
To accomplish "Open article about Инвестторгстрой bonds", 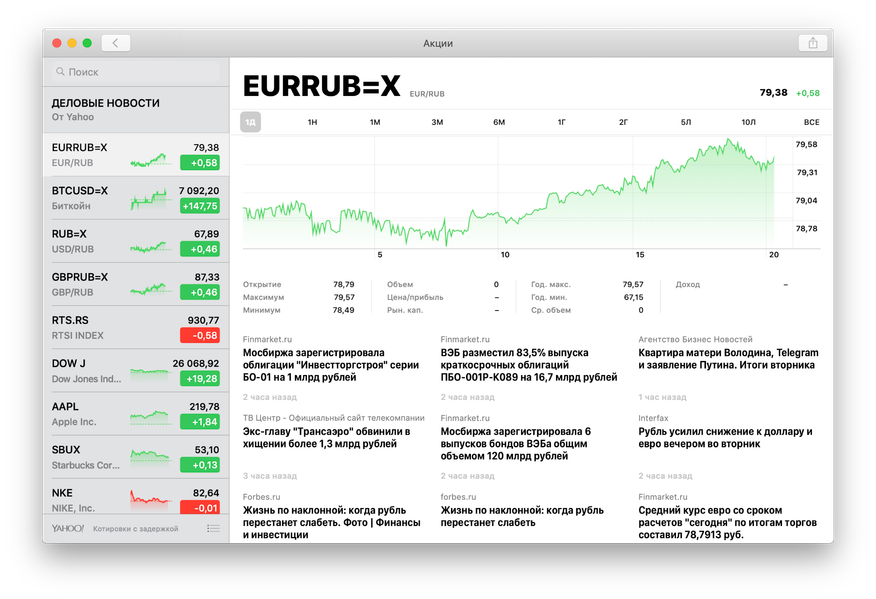I will (x=331, y=365).
